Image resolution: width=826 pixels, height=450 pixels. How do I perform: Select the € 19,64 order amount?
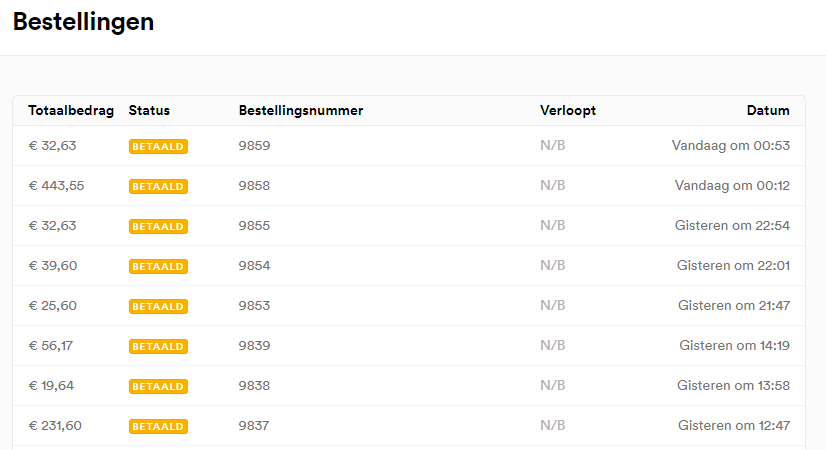[51, 386]
